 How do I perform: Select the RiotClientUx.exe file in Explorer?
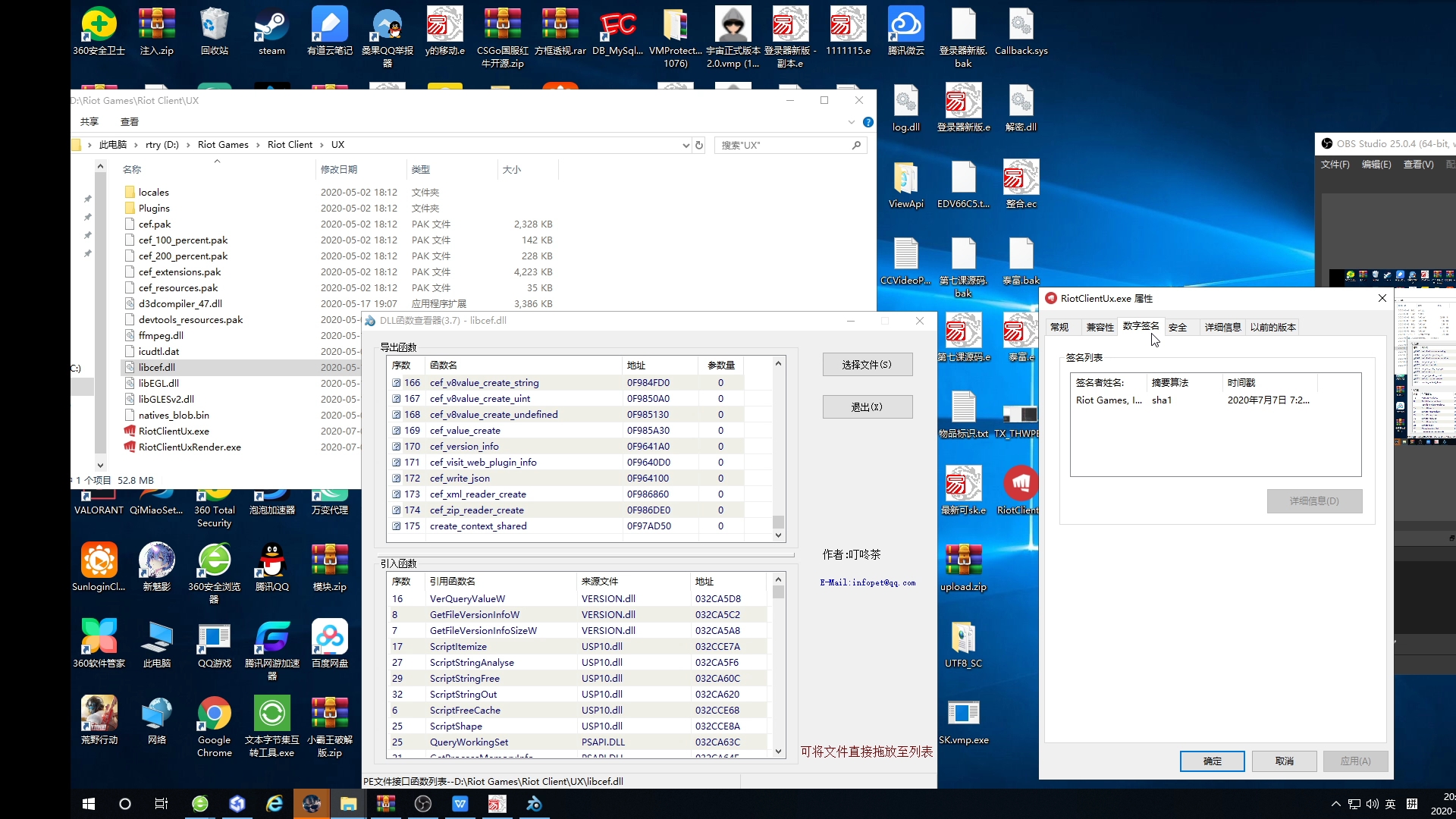(174, 431)
